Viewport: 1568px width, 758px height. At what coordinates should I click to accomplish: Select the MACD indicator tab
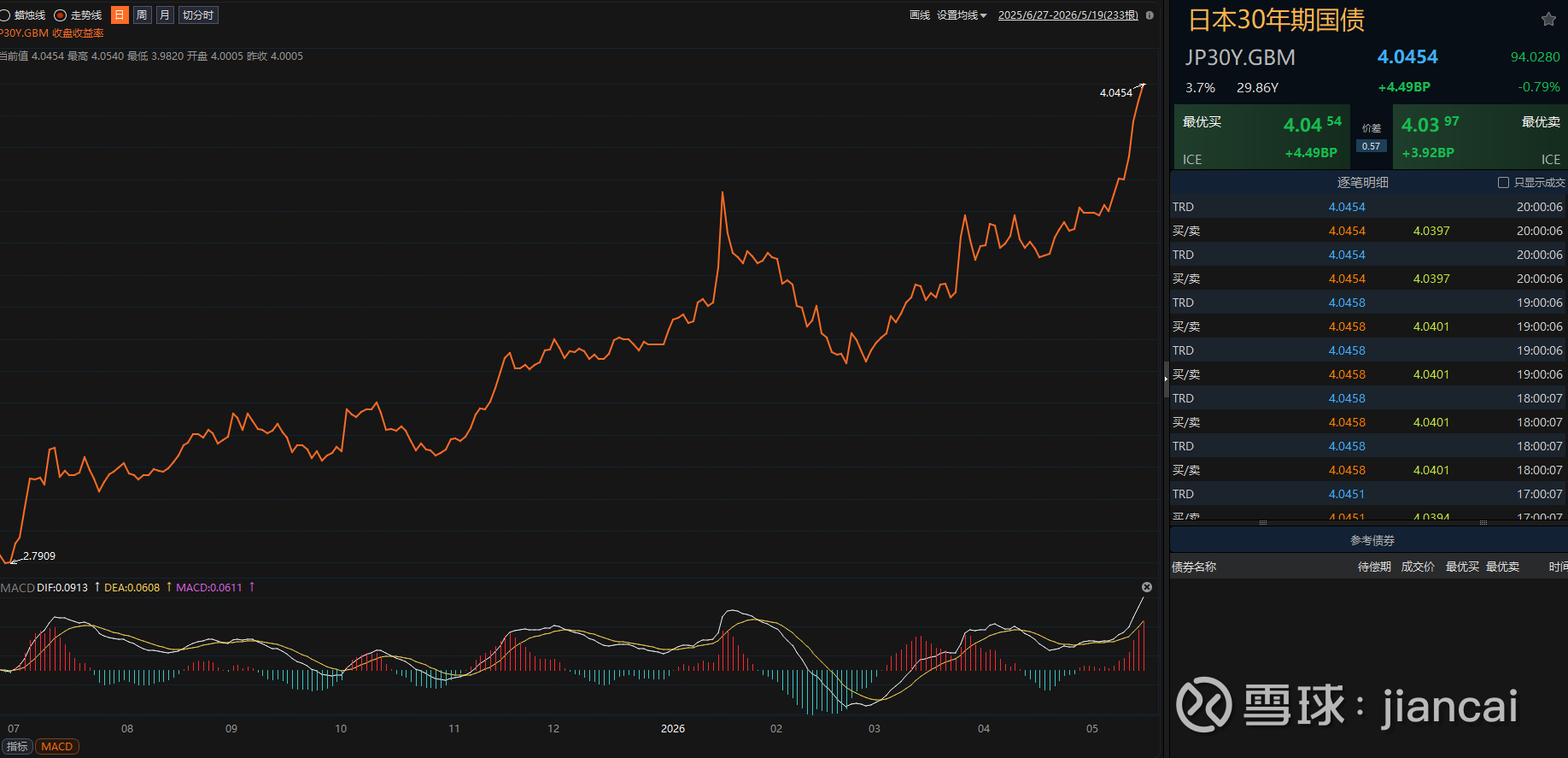click(57, 746)
